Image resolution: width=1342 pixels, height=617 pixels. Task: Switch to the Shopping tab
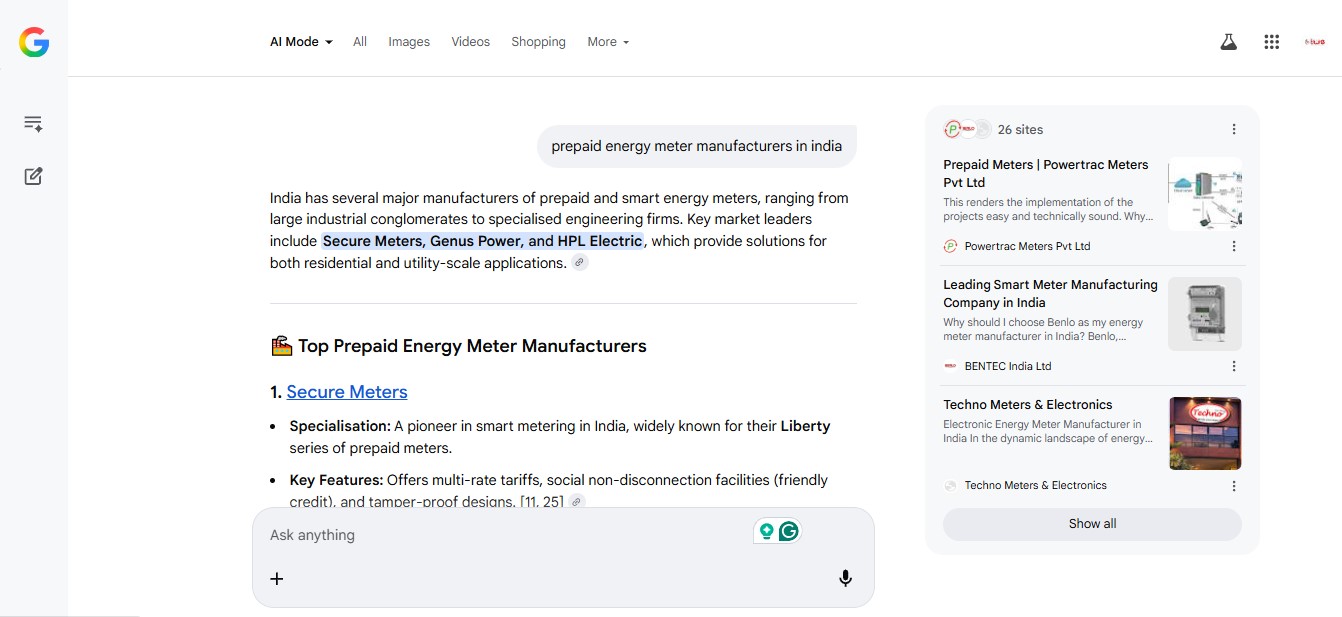pos(538,42)
